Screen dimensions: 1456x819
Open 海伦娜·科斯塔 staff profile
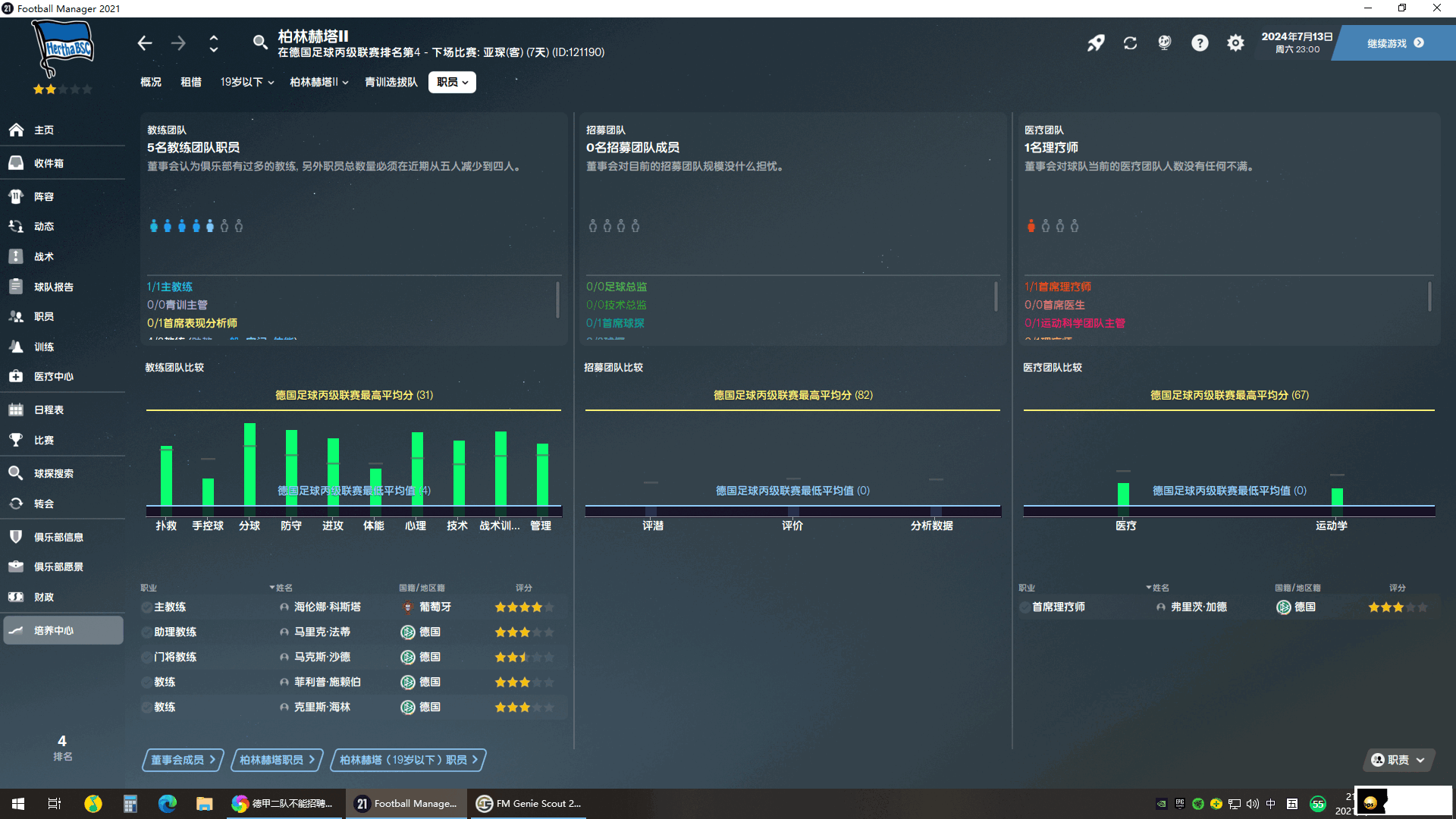point(328,607)
